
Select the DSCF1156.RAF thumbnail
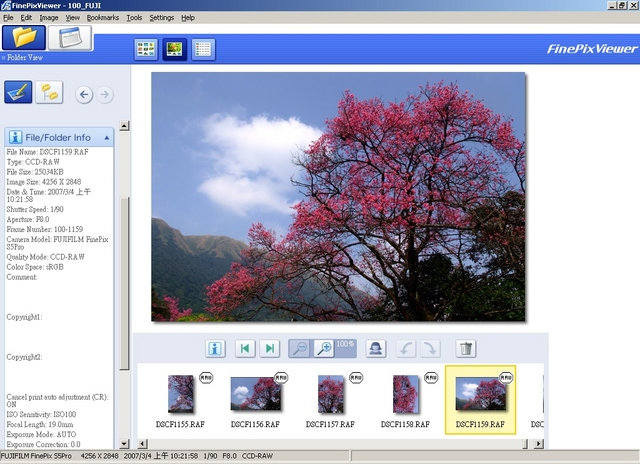tap(256, 399)
